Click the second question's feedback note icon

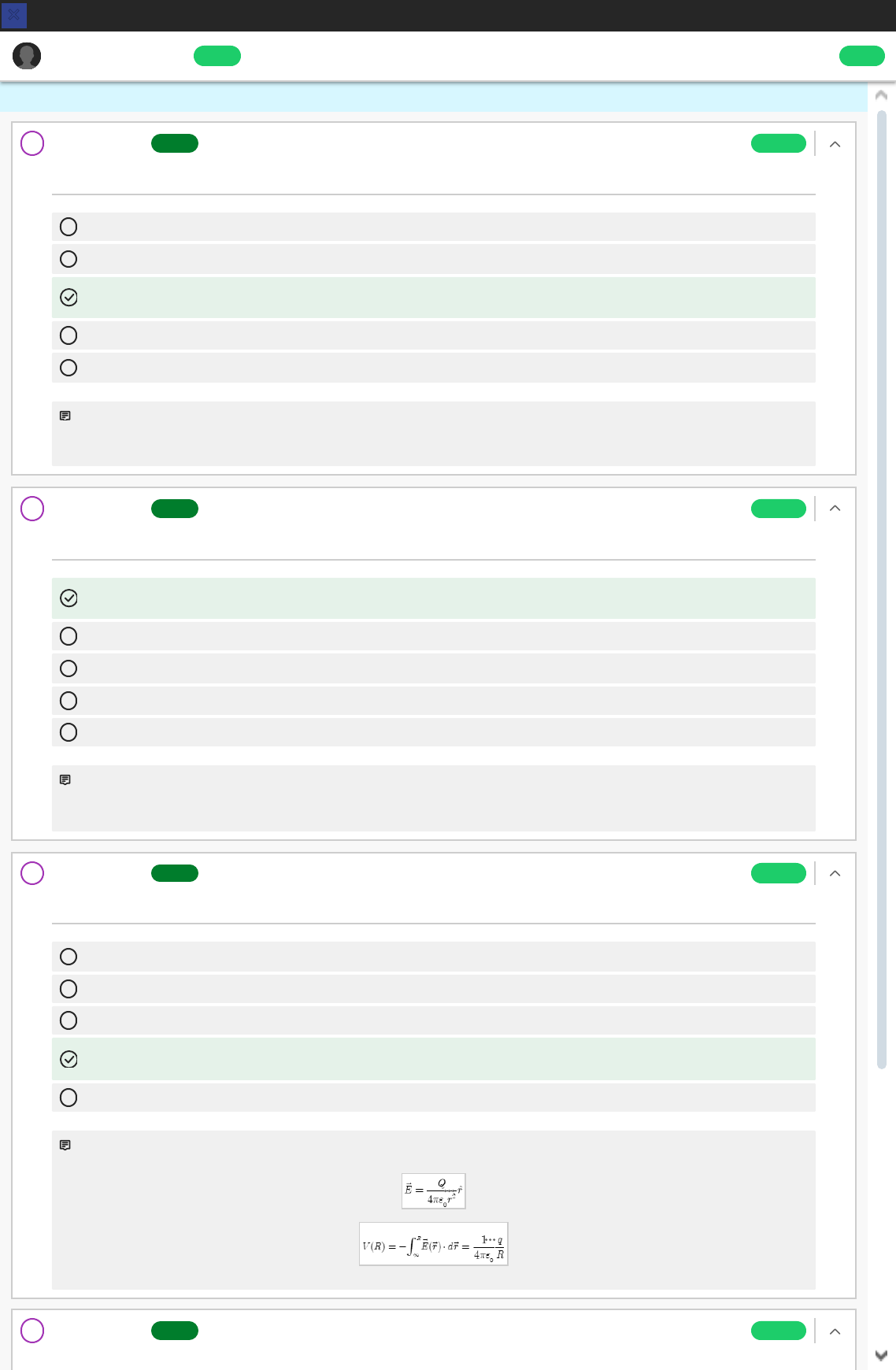click(65, 779)
